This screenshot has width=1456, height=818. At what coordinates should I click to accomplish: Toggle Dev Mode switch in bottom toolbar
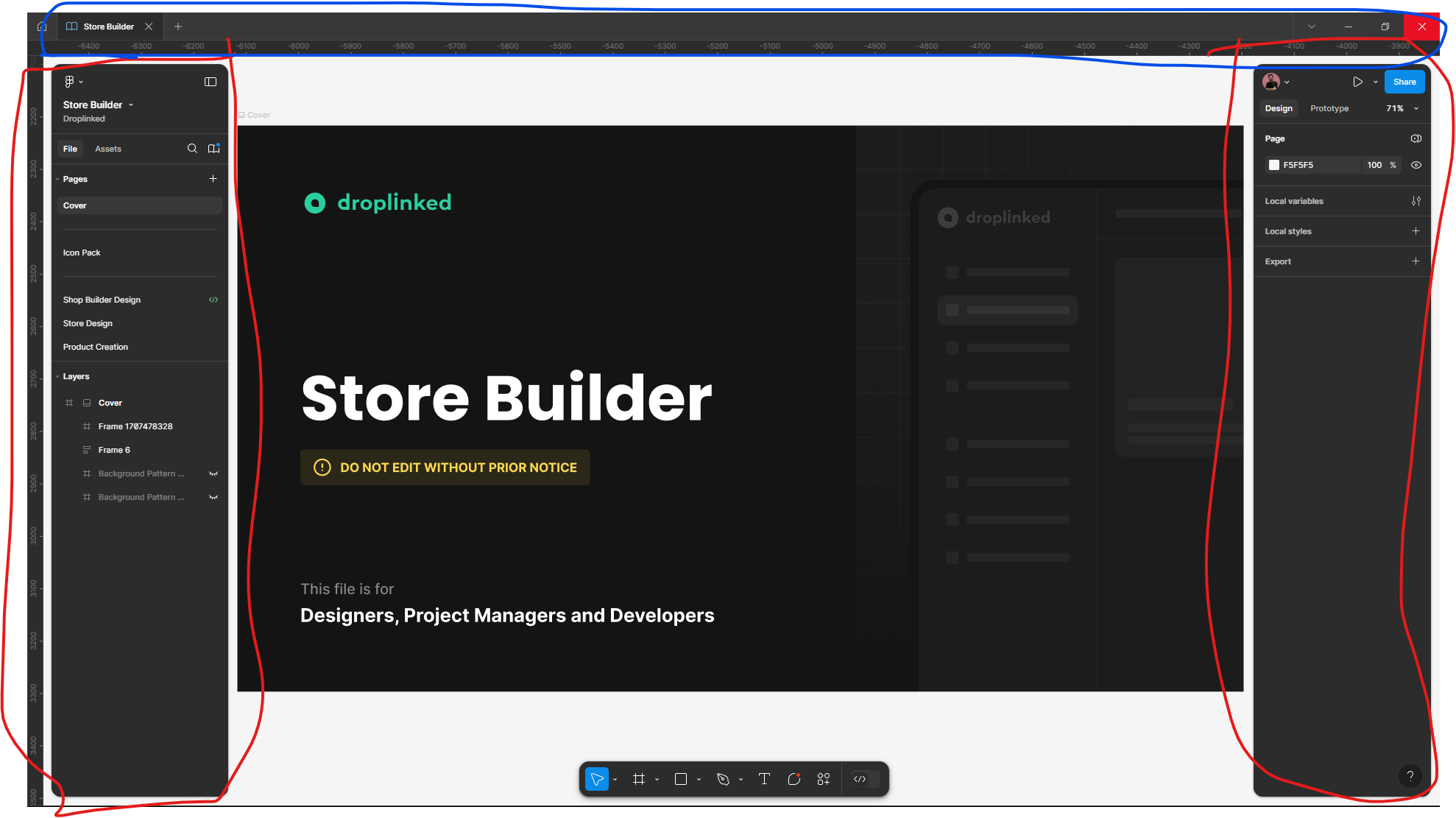pos(866,779)
